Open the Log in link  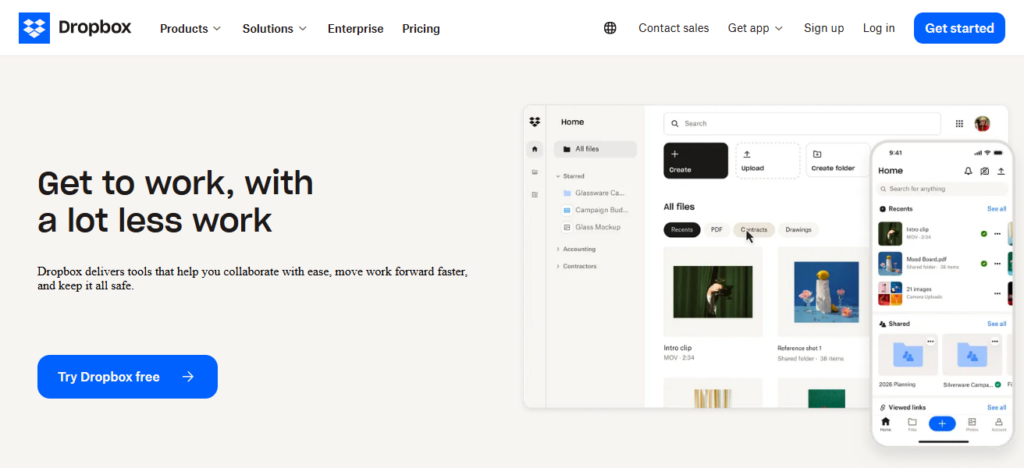coord(879,28)
